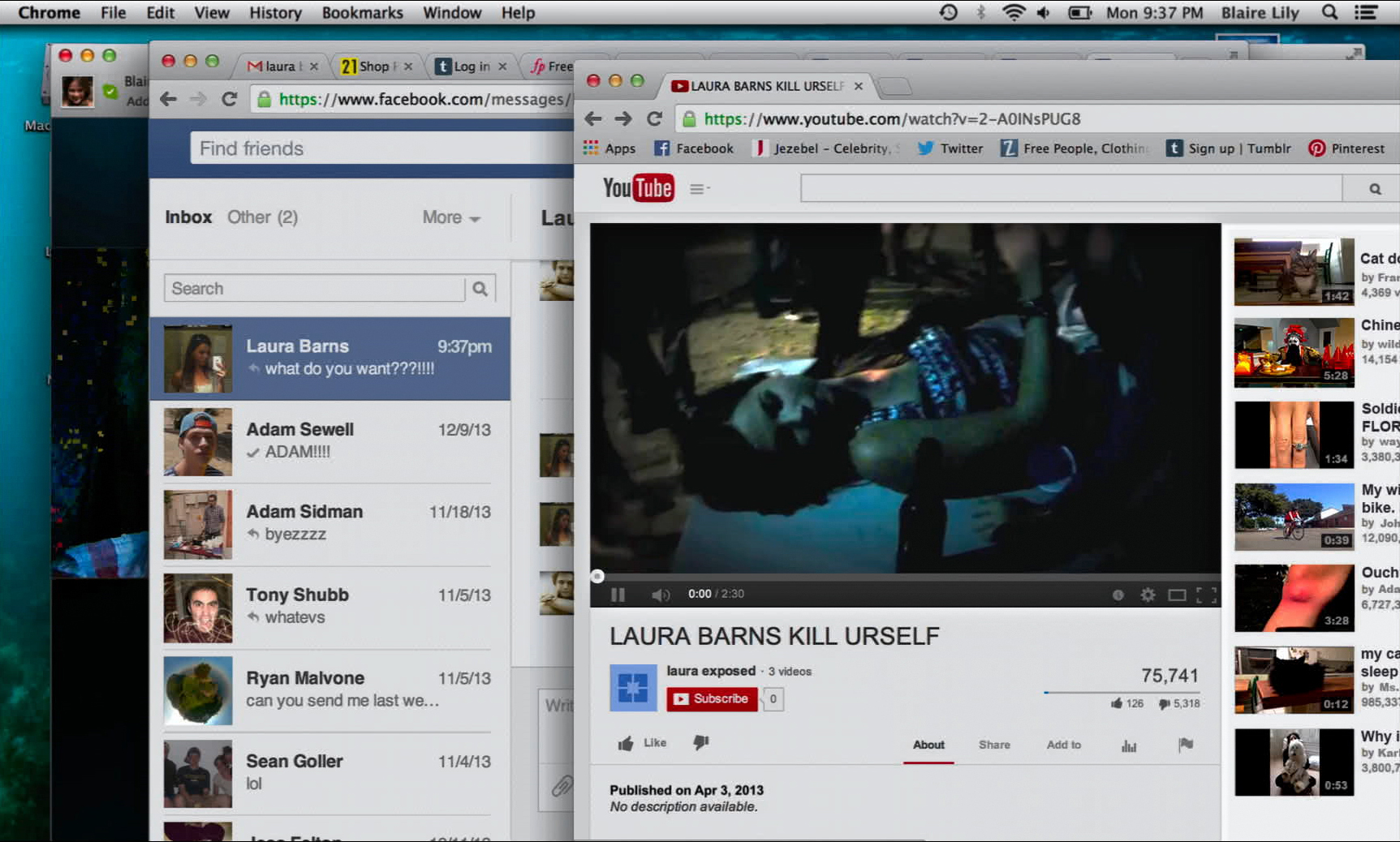The height and width of the screenshot is (842, 1400).
Task: Open the Adam Sidman conversation
Action: click(330, 524)
